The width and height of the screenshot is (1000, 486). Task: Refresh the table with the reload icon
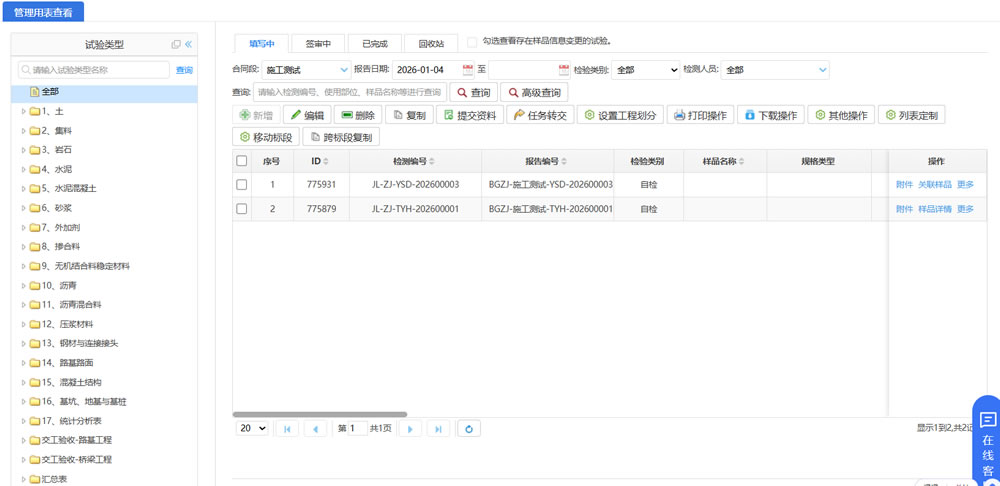[468, 428]
